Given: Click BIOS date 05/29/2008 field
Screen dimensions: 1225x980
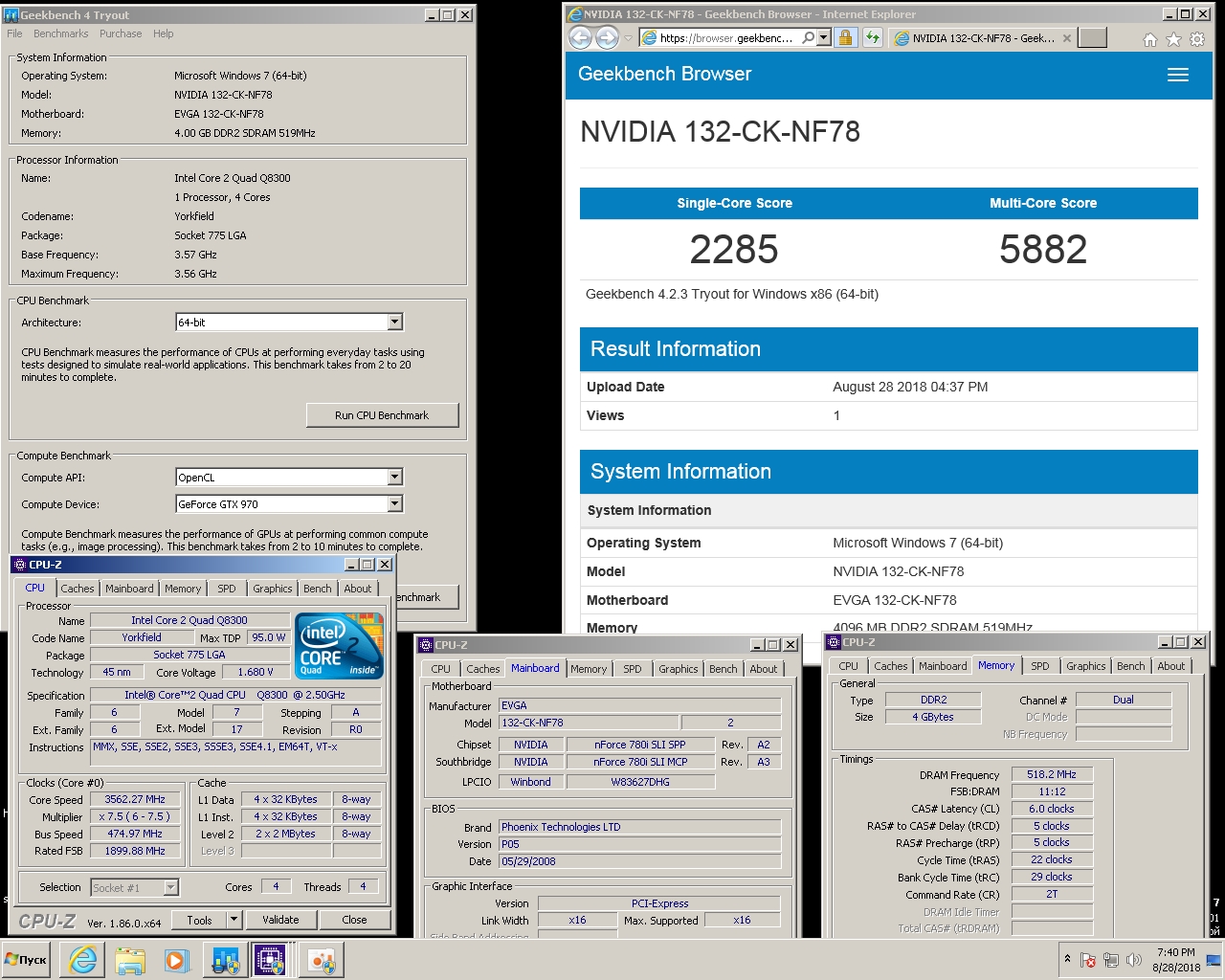Looking at the screenshot, I should [x=639, y=861].
